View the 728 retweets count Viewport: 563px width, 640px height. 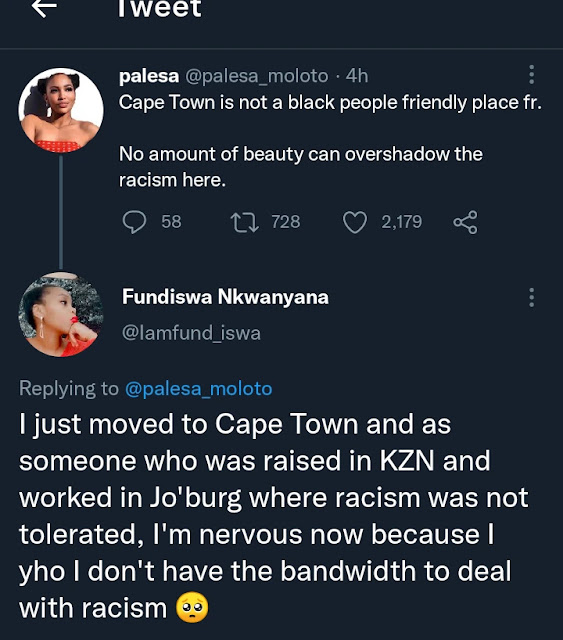pyautogui.click(x=286, y=222)
